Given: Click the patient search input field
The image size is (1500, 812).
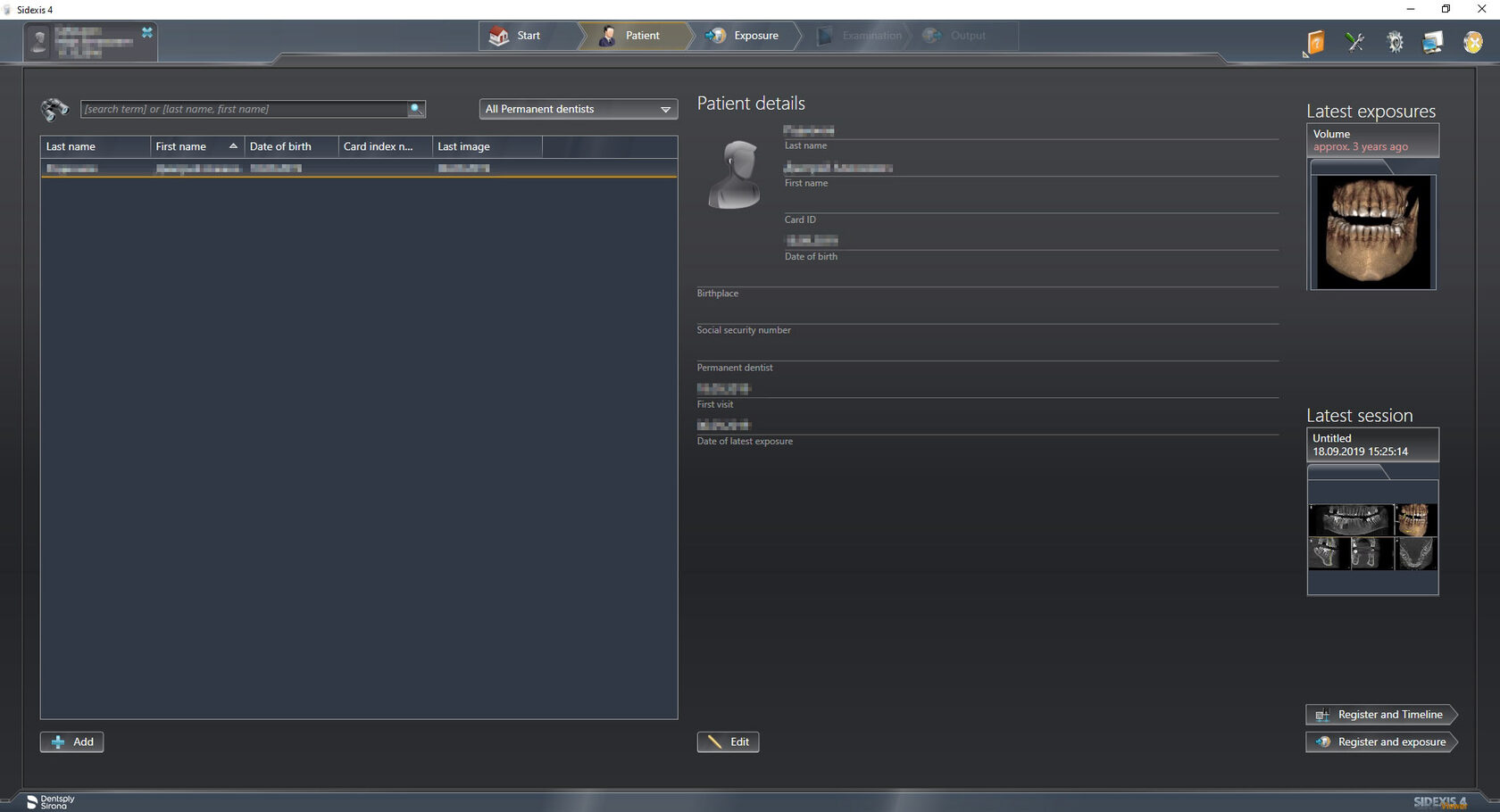Looking at the screenshot, I should click(x=244, y=109).
